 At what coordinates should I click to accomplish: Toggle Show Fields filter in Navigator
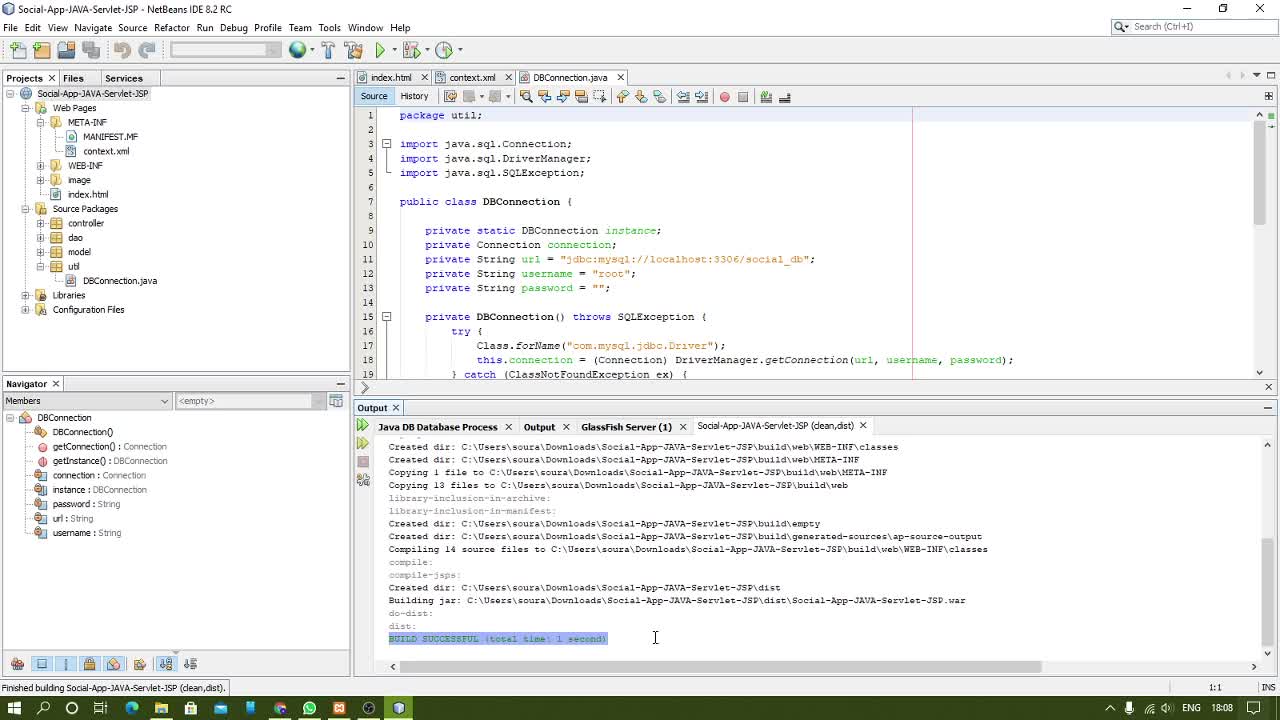coord(42,664)
